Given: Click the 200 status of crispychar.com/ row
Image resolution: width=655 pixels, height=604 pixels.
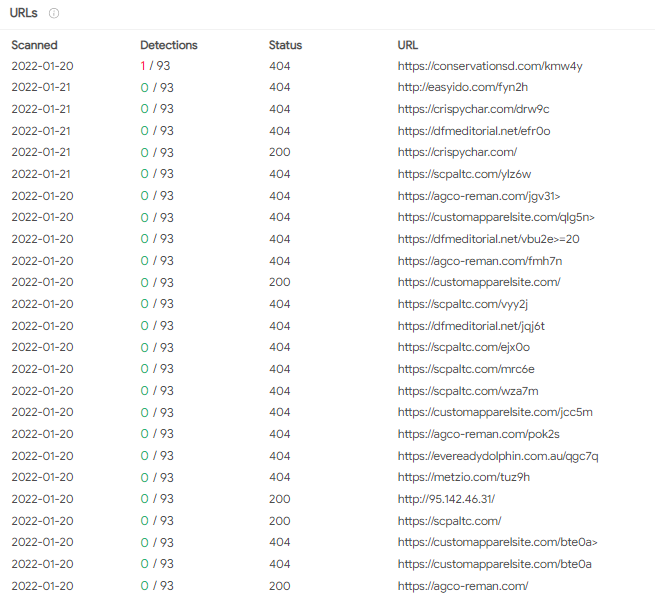Looking at the screenshot, I should pos(279,152).
